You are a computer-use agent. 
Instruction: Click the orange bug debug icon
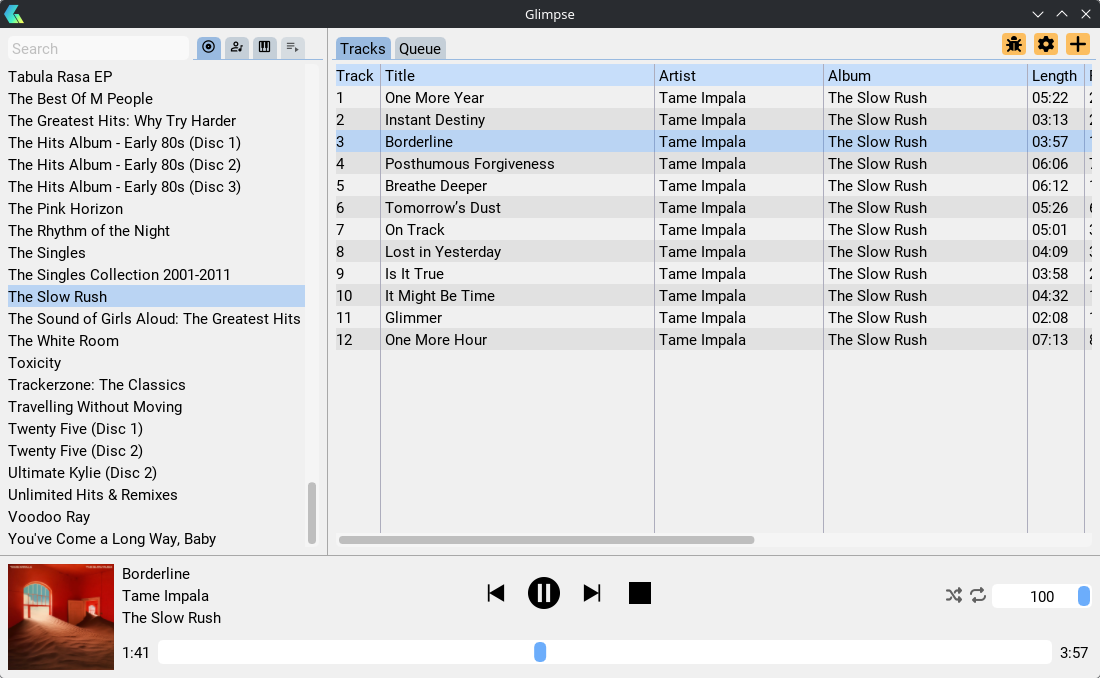coord(1014,44)
